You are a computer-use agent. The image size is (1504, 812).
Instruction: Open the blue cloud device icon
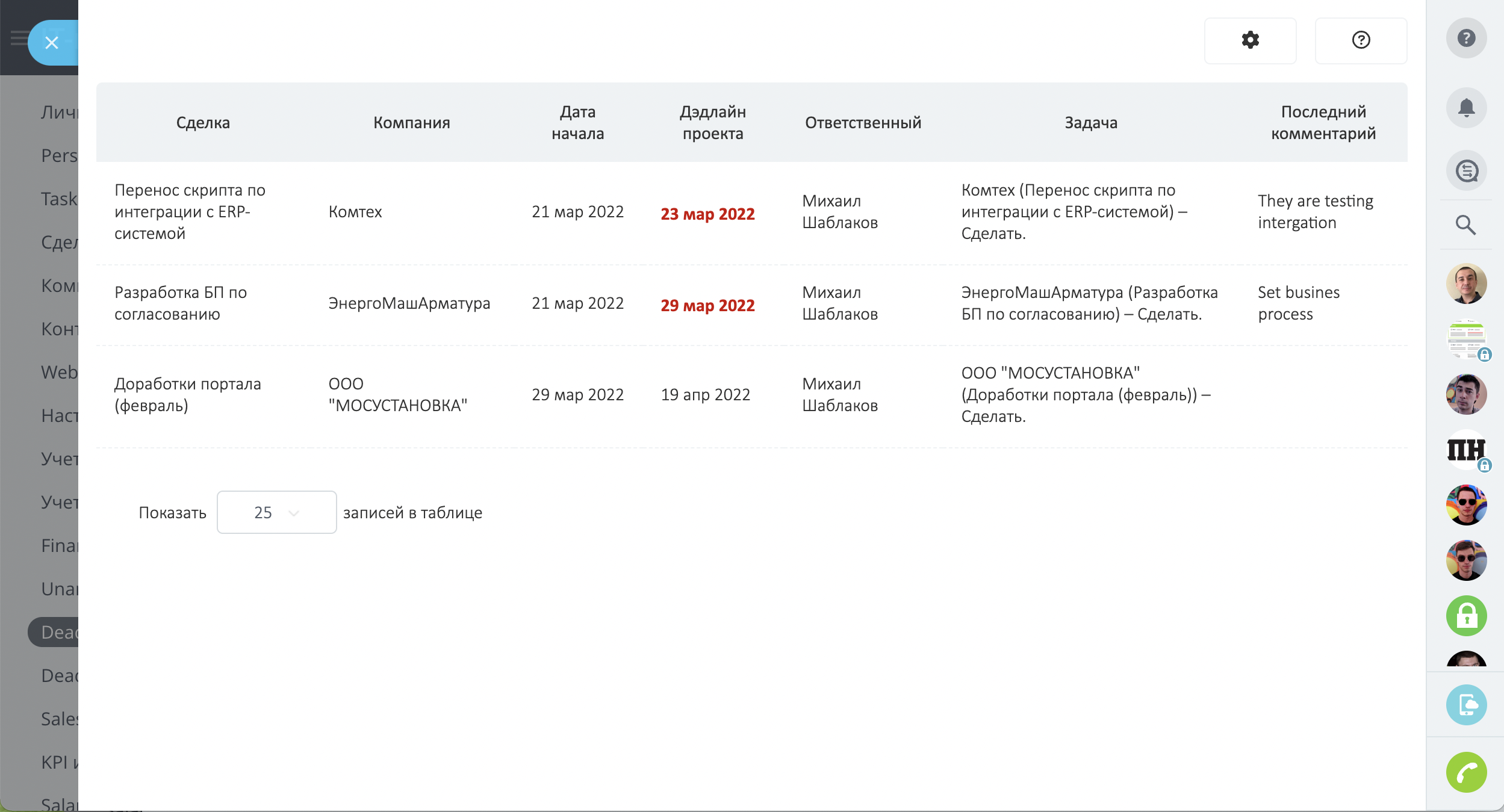coord(1466,705)
